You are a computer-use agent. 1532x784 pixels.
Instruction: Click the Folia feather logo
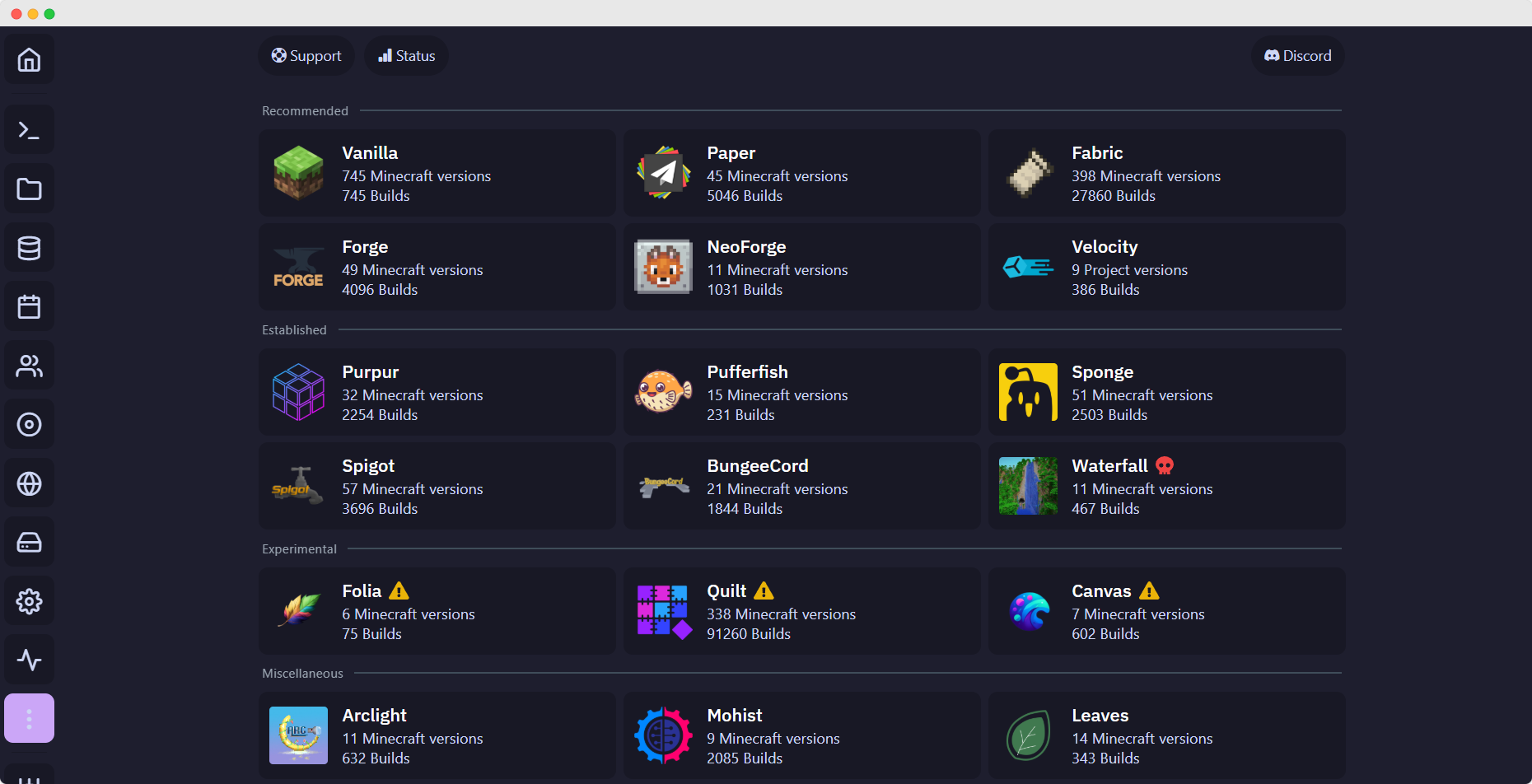[298, 611]
